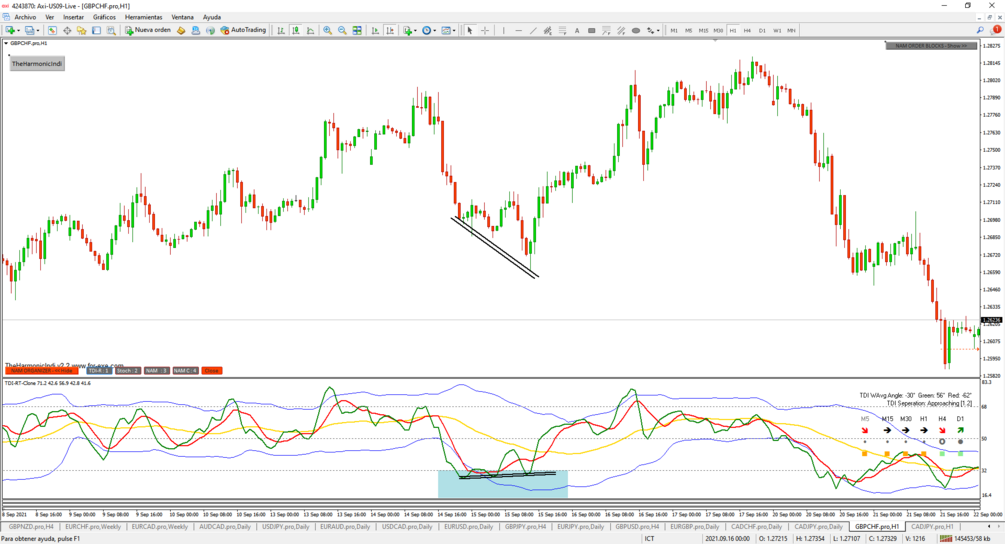Open the MetaEditor book icon
This screenshot has height=544, width=1005.
[181, 30]
